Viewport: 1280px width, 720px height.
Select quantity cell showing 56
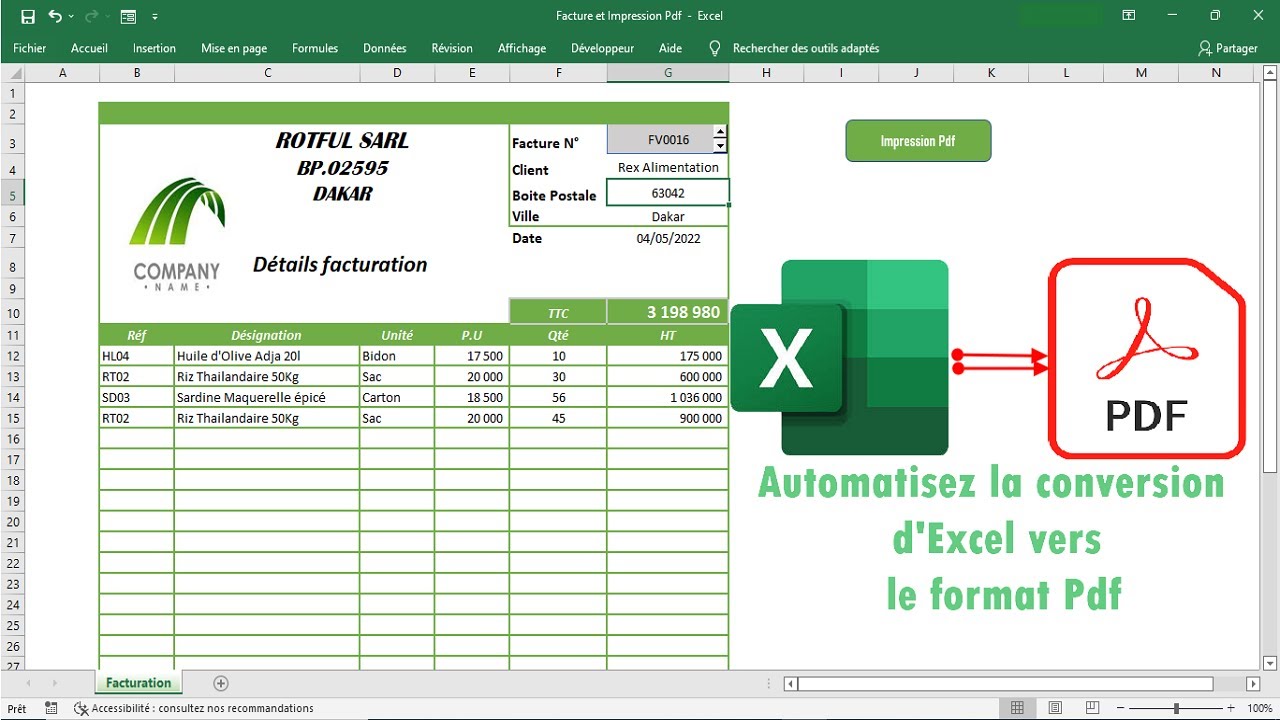pyautogui.click(x=558, y=397)
